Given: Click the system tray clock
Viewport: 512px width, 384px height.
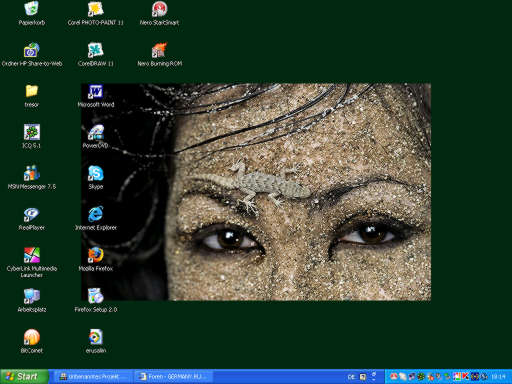Looking at the screenshot, I should point(498,377).
